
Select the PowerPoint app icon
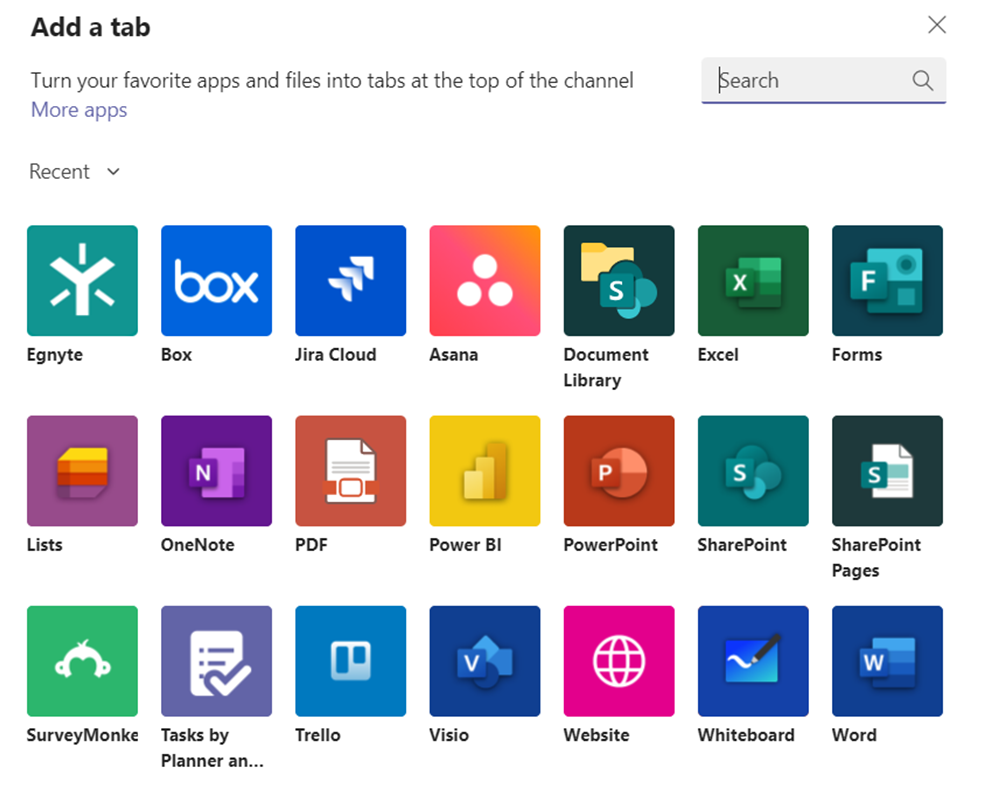click(618, 471)
